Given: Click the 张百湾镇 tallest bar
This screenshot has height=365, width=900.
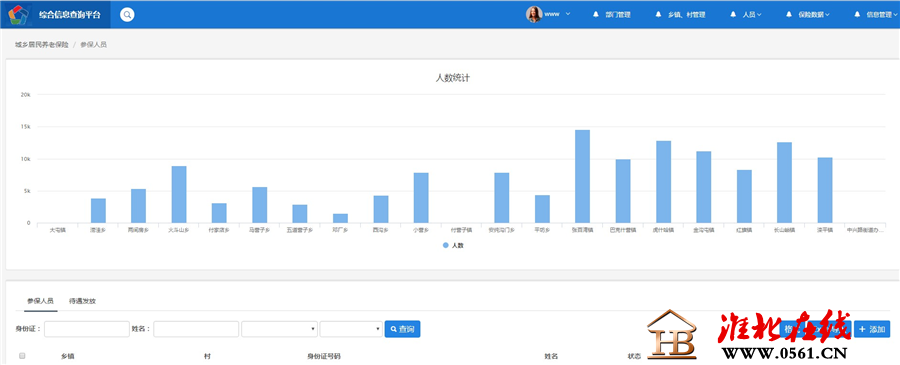Looking at the screenshot, I should [x=583, y=176].
